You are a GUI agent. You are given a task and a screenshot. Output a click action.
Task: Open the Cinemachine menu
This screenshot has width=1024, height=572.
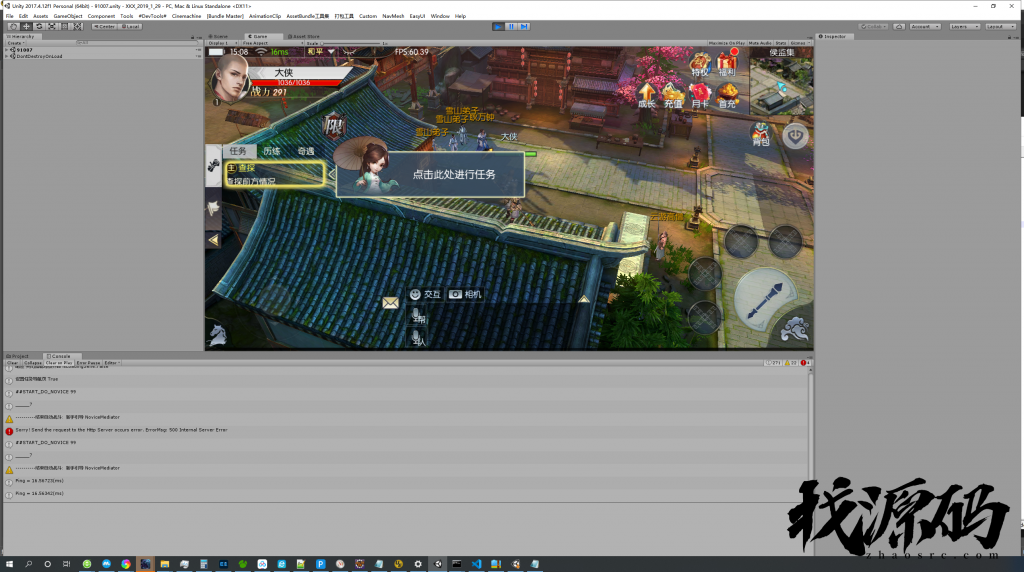(186, 16)
